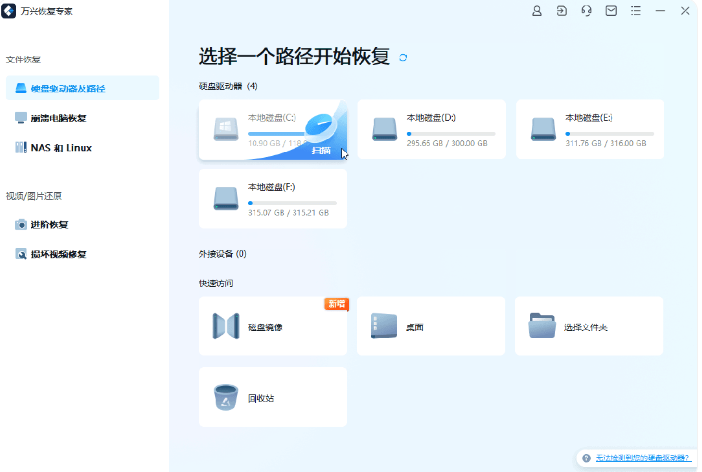Viewport: 702px width, 472px height.
Task: Click the recycle bin icon
Action: tap(226, 397)
